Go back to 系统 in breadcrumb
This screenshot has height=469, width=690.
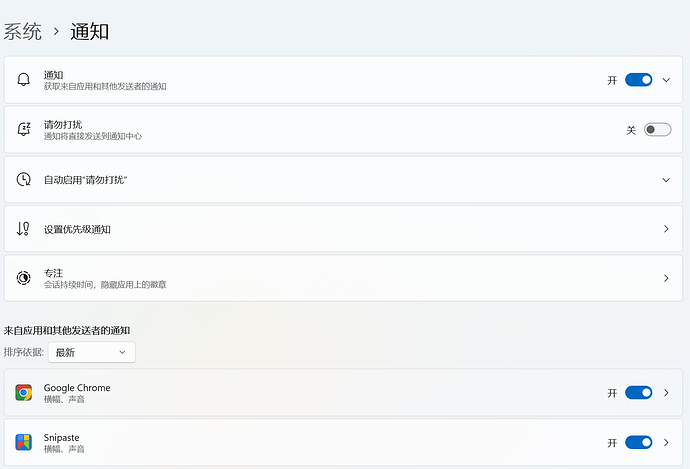click(x=22, y=32)
